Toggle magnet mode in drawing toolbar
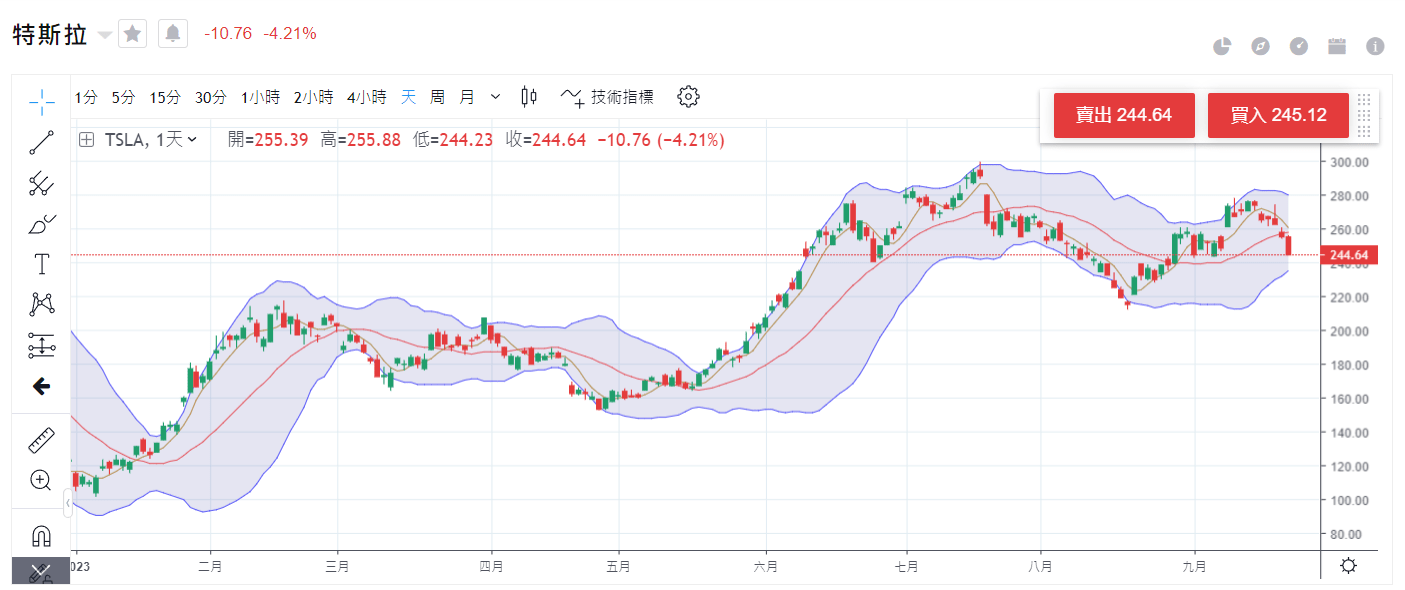Screen dimensions: 1405x590 (x=42, y=536)
